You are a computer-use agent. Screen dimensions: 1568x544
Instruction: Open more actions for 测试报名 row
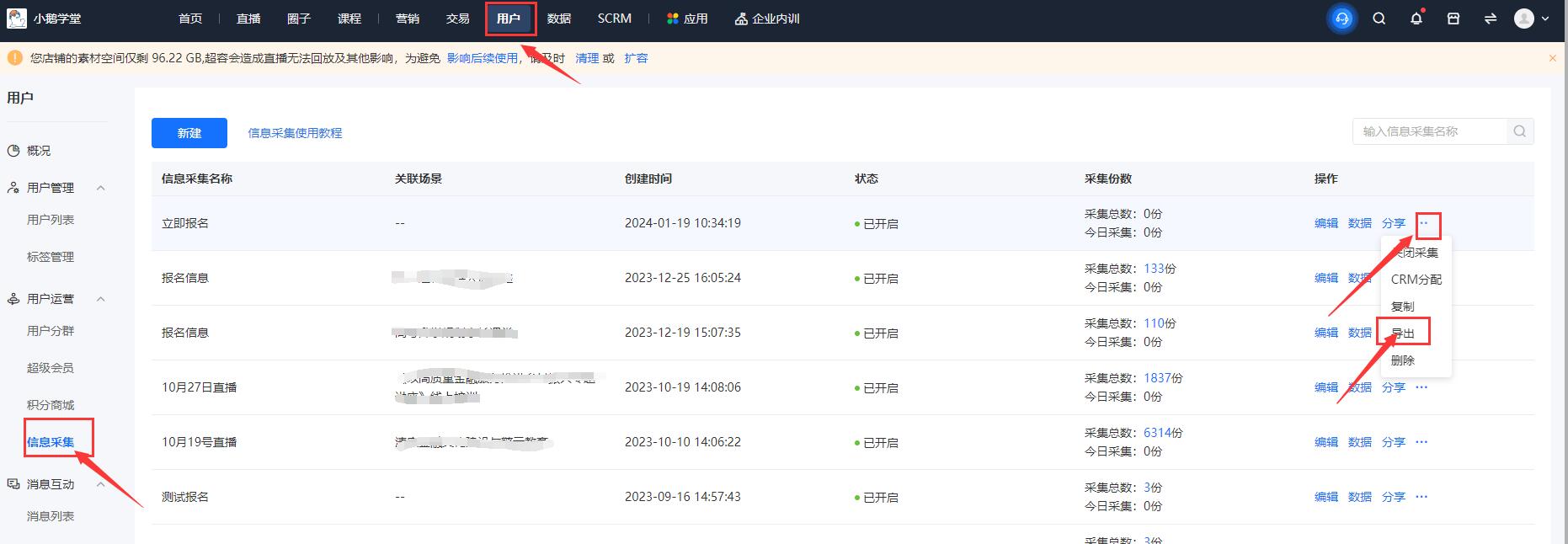pos(1421,497)
